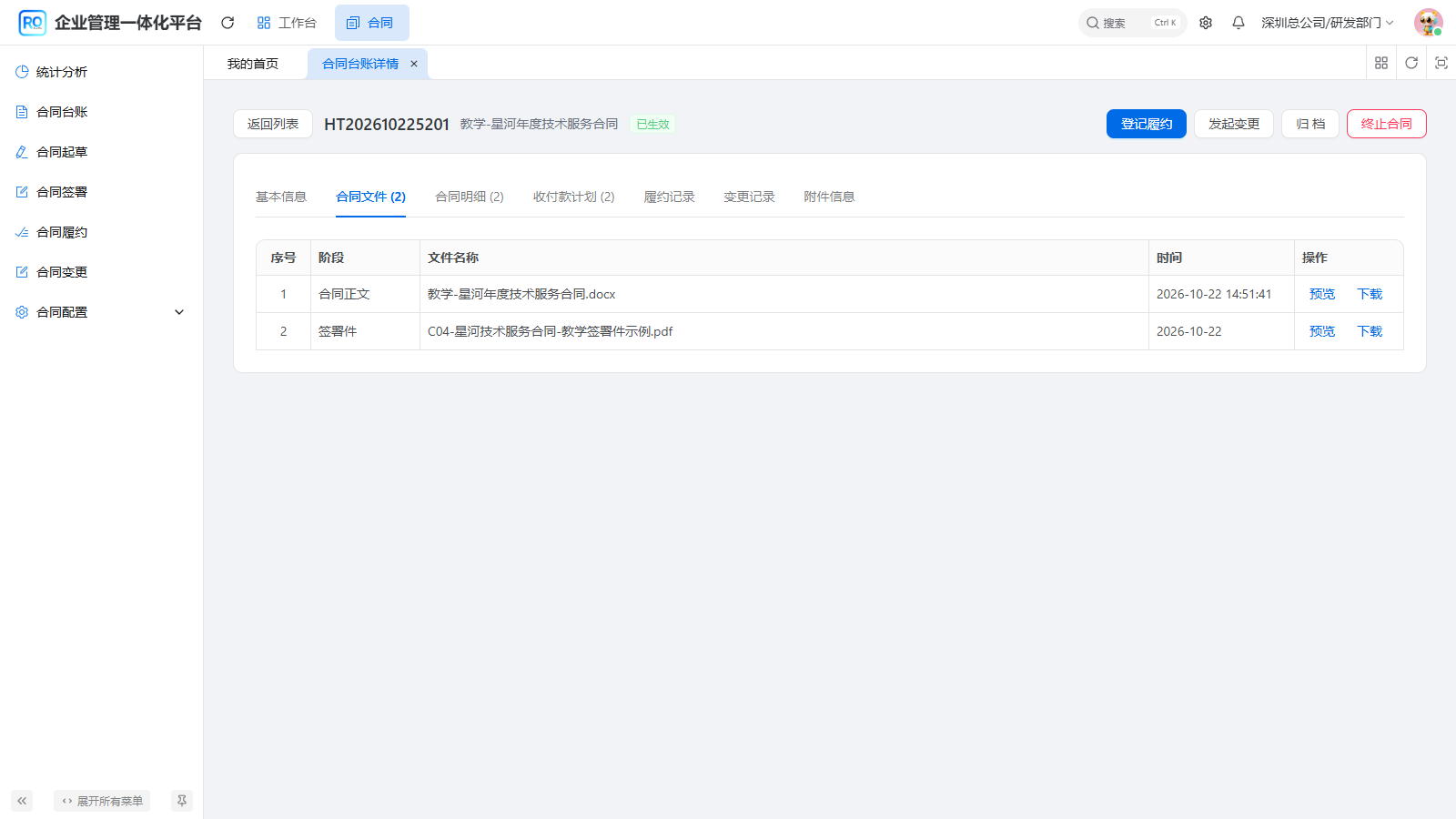Screen dimensions: 1456x819
Task: Click the user avatar
Action: pyautogui.click(x=1428, y=23)
